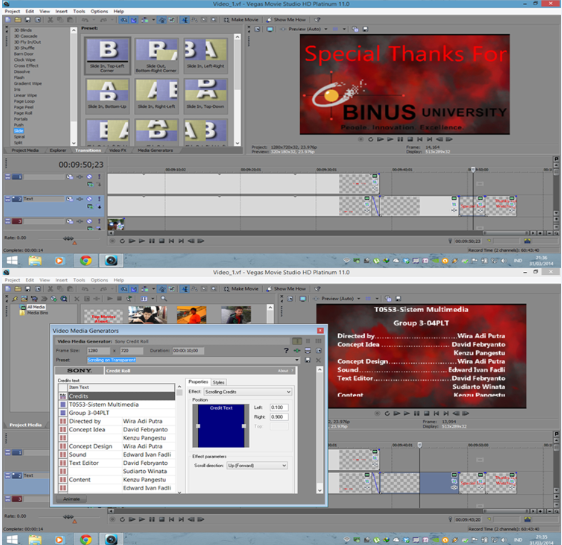Screen dimensions: 562x545
Task: Open Overlays dropdown in upper preview toolbar
Action: (344, 29)
